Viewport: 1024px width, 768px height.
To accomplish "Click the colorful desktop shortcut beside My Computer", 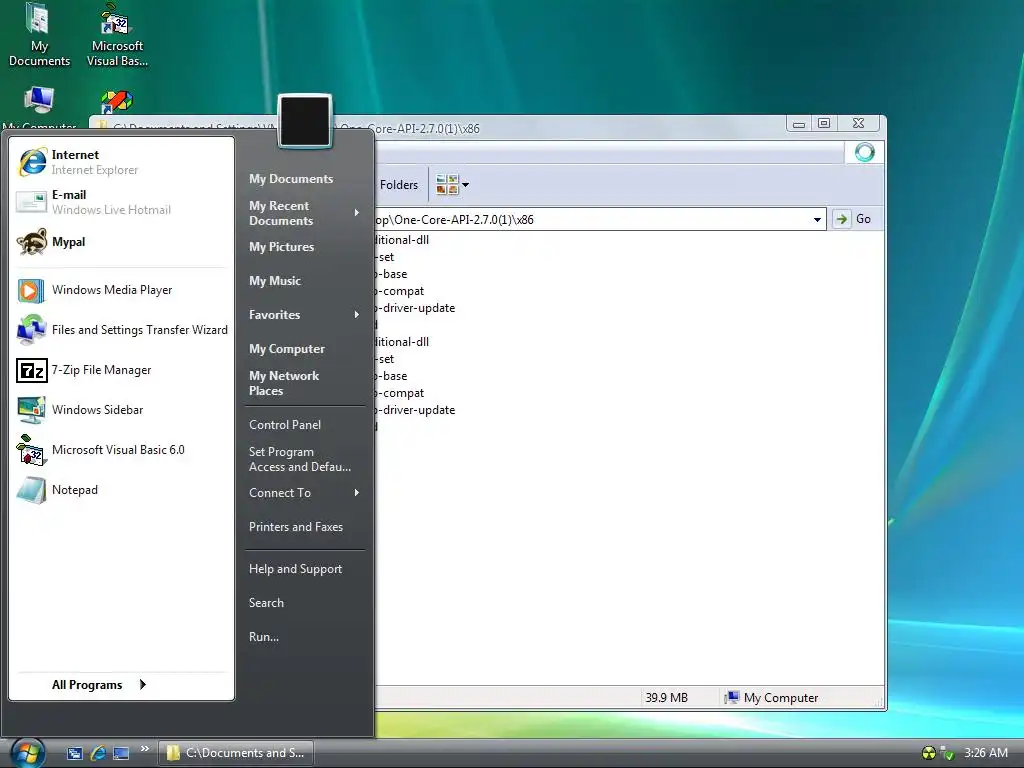I will [117, 102].
